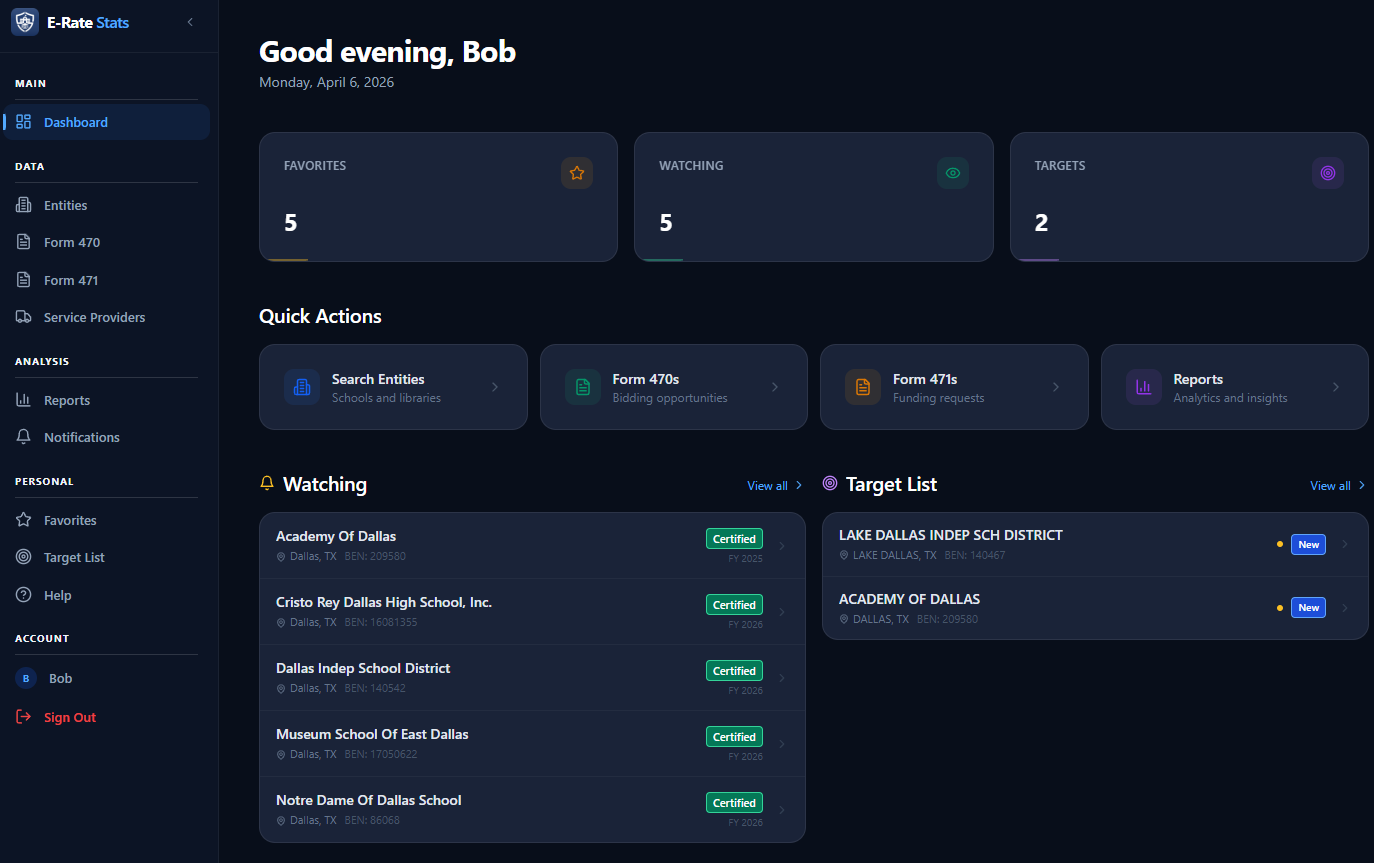Open the Favorites page from the Personal menu
This screenshot has width=1374, height=863.
pyautogui.click(x=67, y=520)
